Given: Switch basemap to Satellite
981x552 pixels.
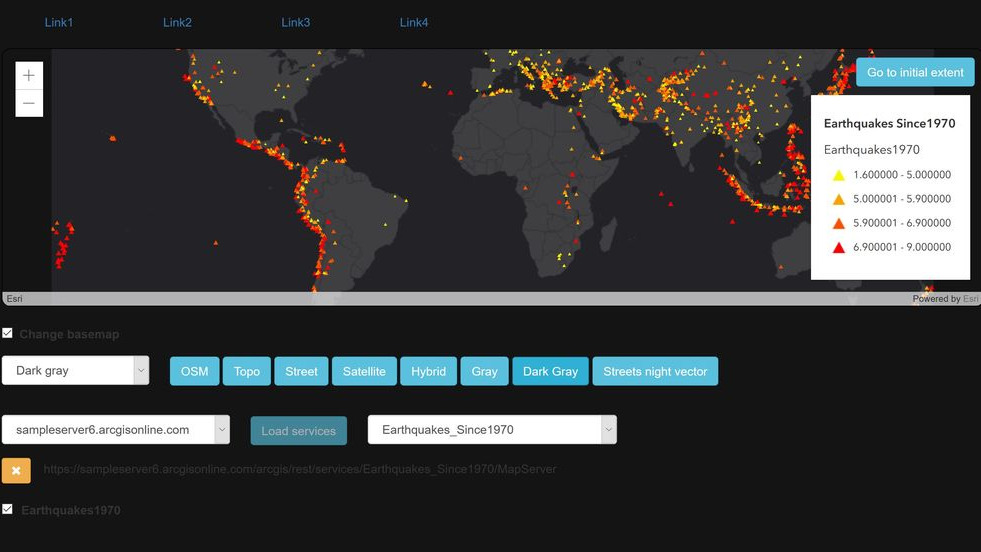Looking at the screenshot, I should (x=364, y=371).
